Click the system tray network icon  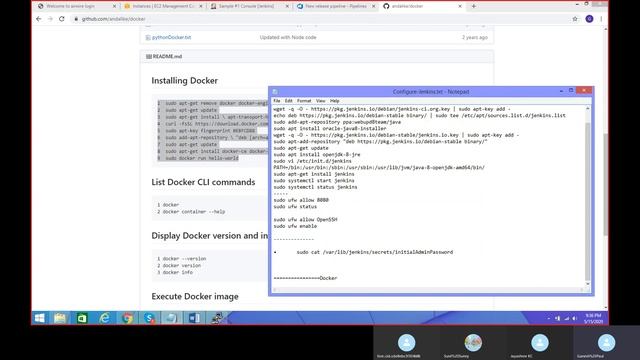click(566, 318)
